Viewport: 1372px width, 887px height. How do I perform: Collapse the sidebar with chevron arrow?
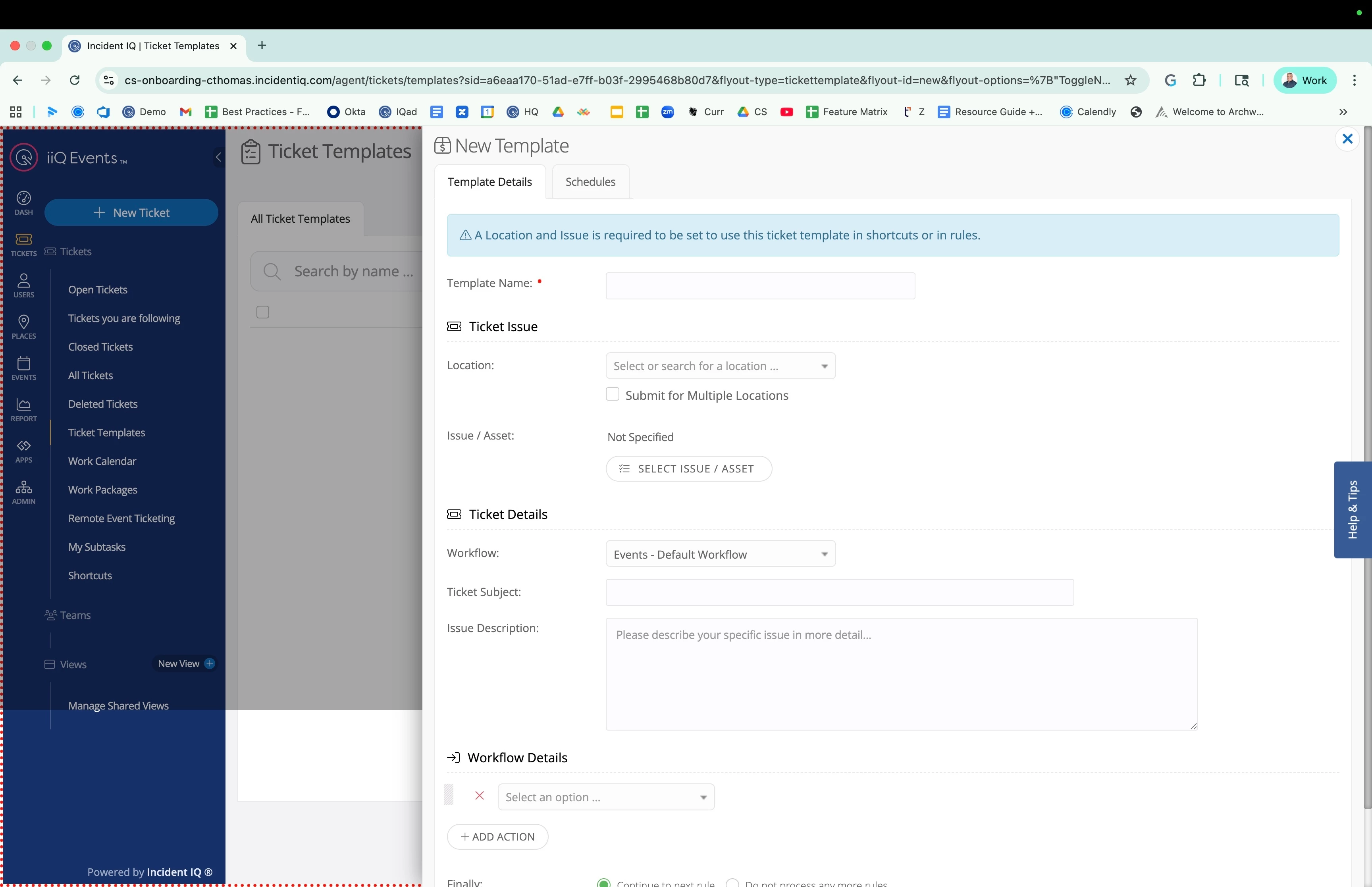[x=218, y=157]
